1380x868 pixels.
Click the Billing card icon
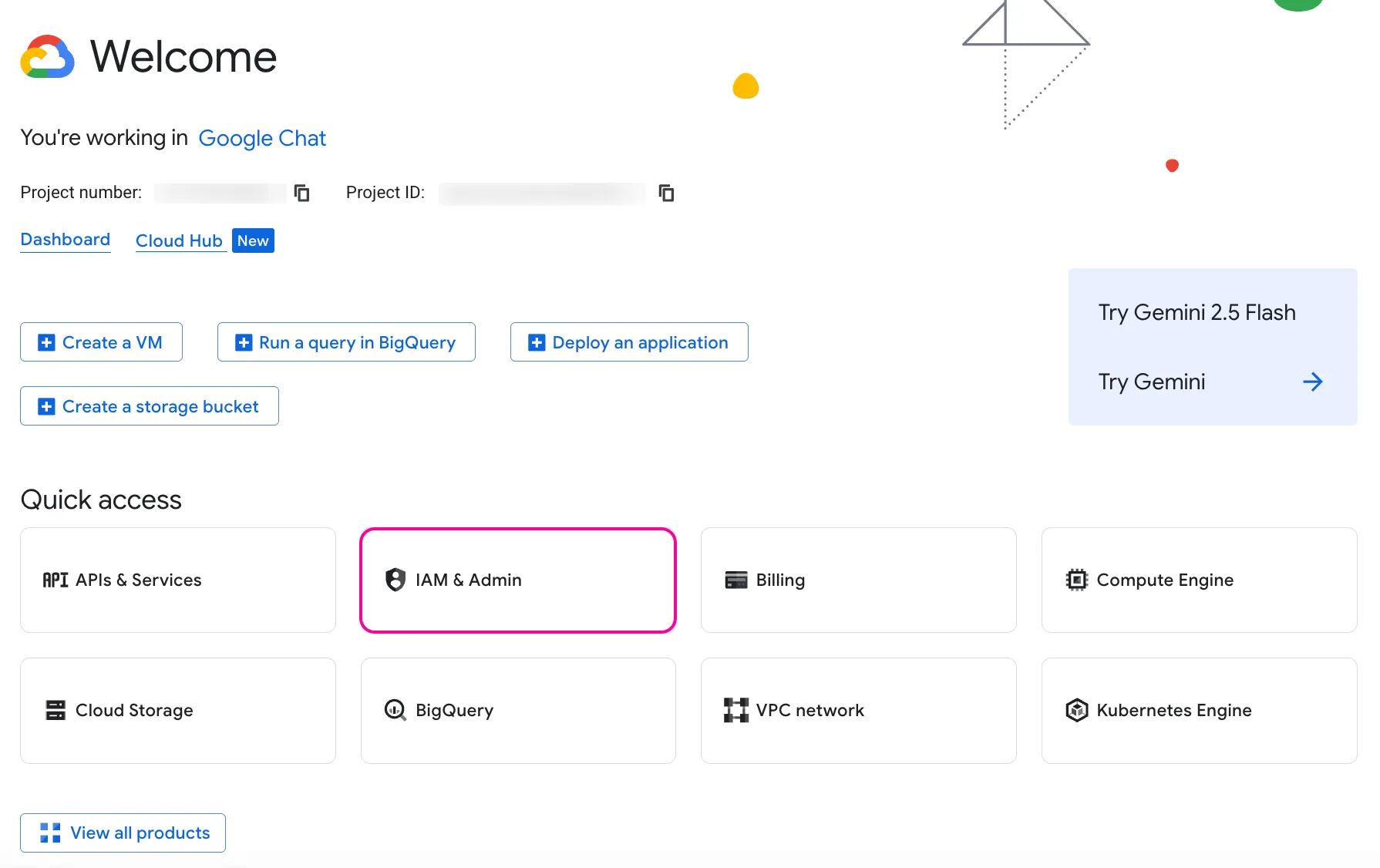[735, 580]
